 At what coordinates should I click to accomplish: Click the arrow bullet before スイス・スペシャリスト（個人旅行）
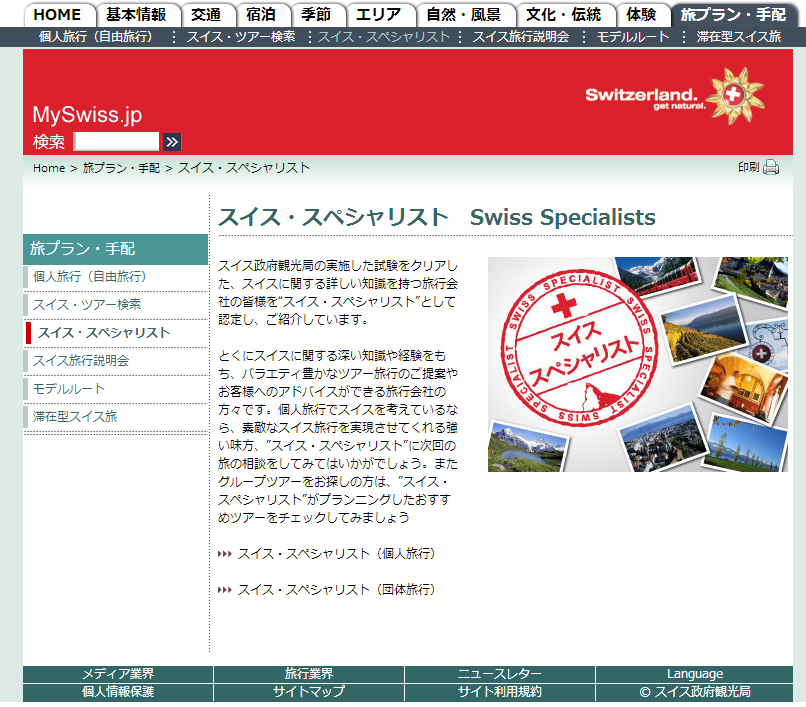click(225, 554)
